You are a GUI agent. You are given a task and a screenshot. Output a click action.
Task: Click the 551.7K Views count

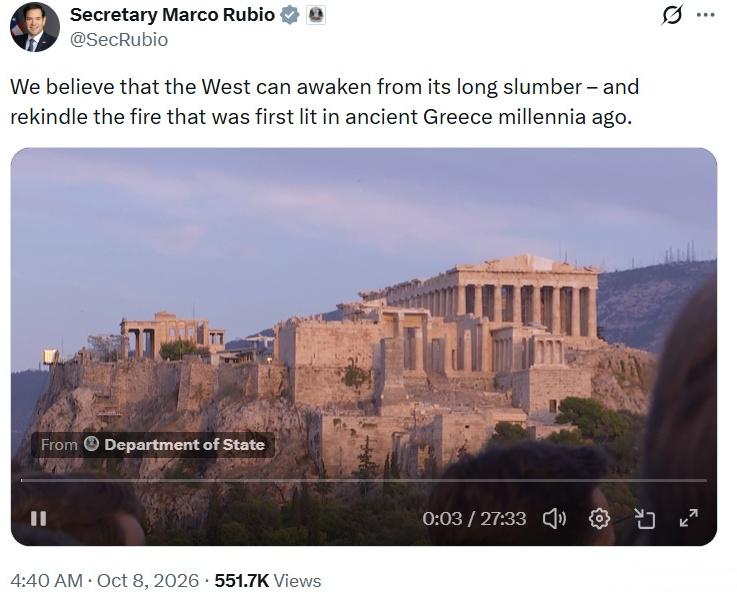[268, 581]
